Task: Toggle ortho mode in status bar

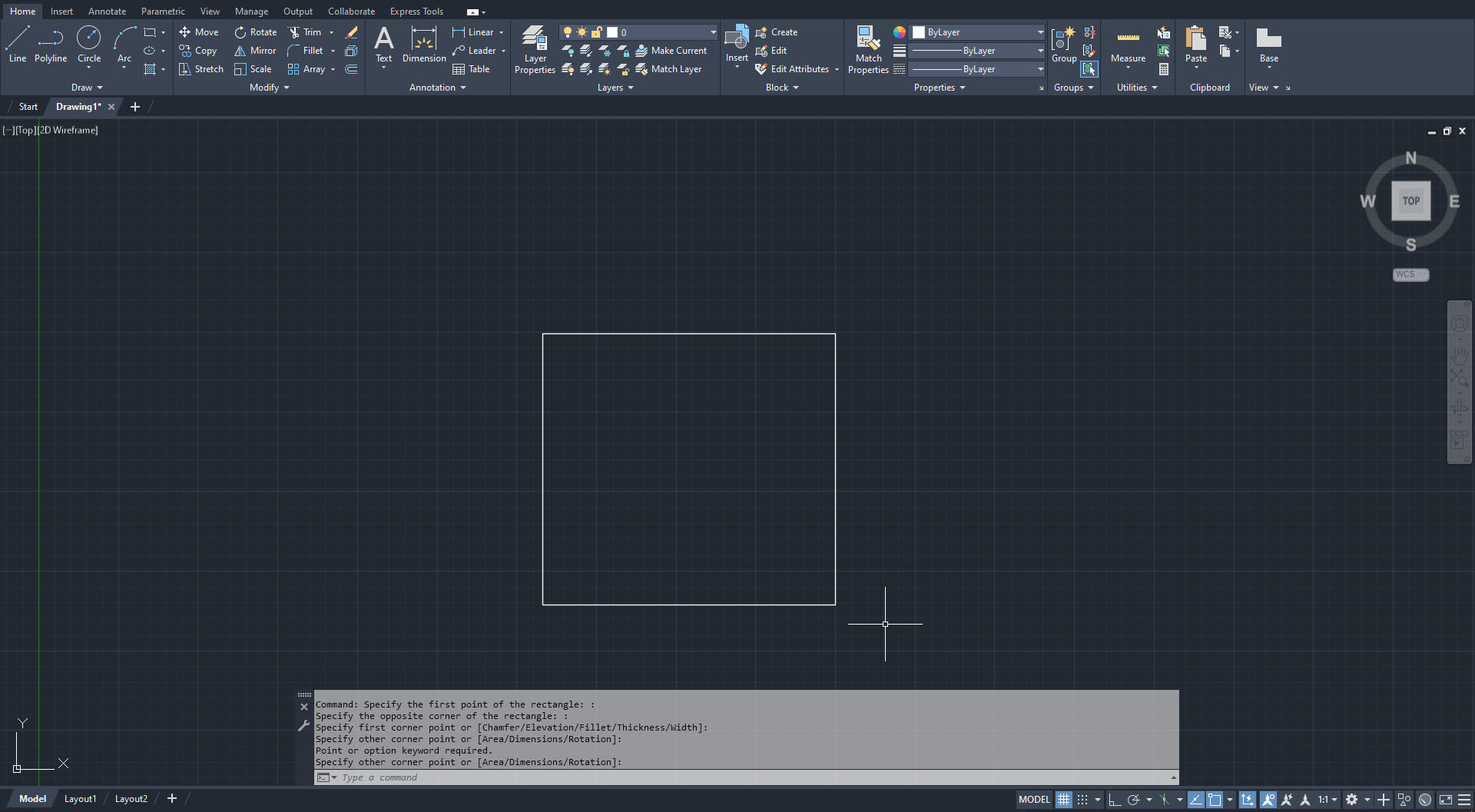Action: [x=1114, y=800]
